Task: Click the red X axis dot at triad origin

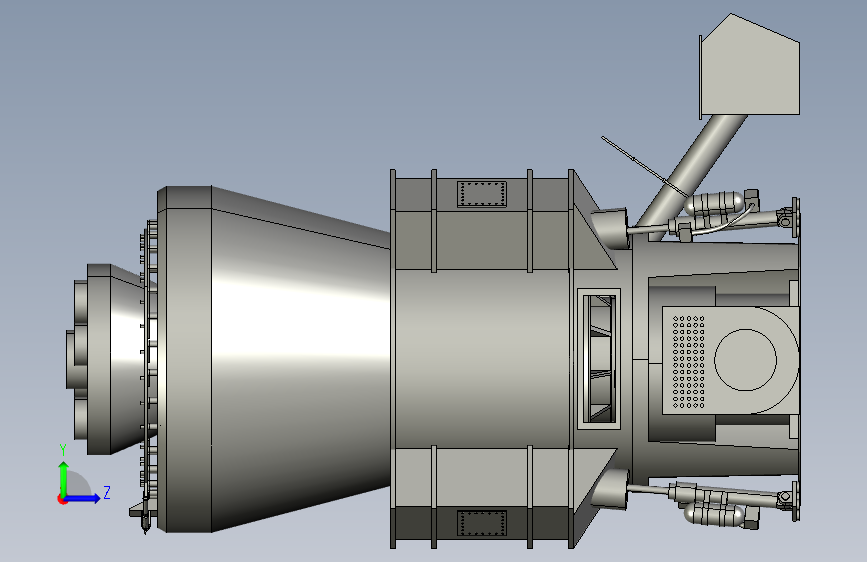Action: pyautogui.click(x=62, y=499)
